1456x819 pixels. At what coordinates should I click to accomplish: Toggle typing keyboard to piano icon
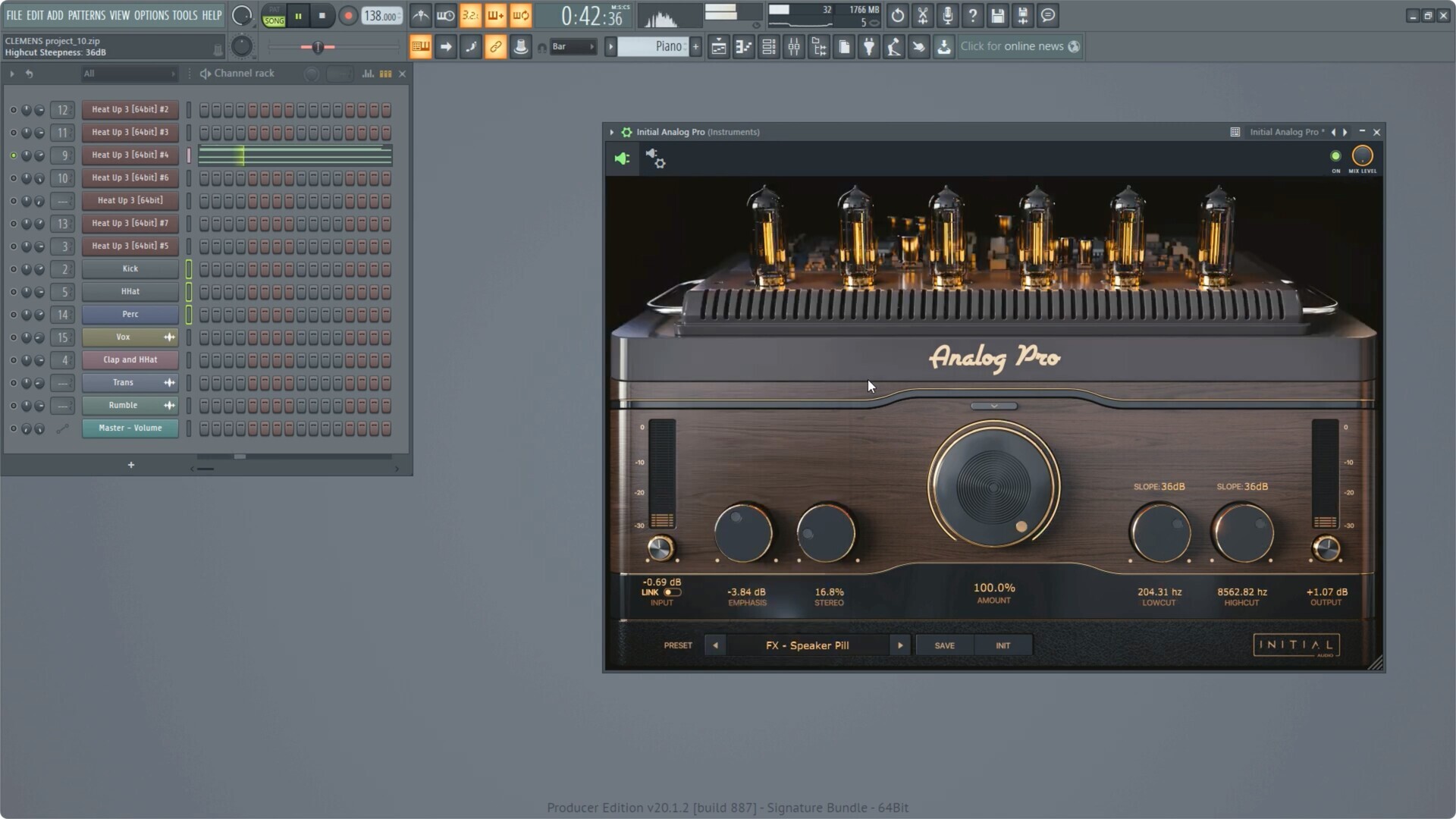(x=421, y=46)
